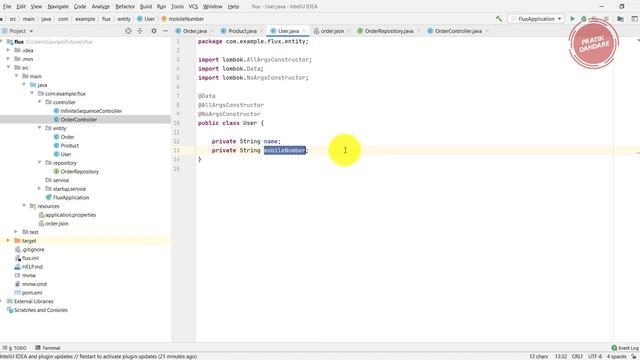The image size is (640, 360).
Task: Open the Event Log
Action: click(625, 348)
